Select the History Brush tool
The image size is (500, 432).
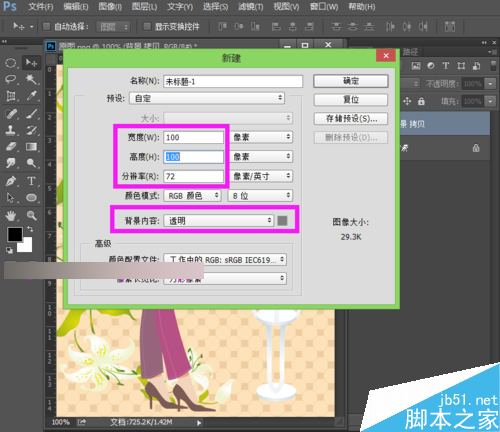click(x=31, y=130)
